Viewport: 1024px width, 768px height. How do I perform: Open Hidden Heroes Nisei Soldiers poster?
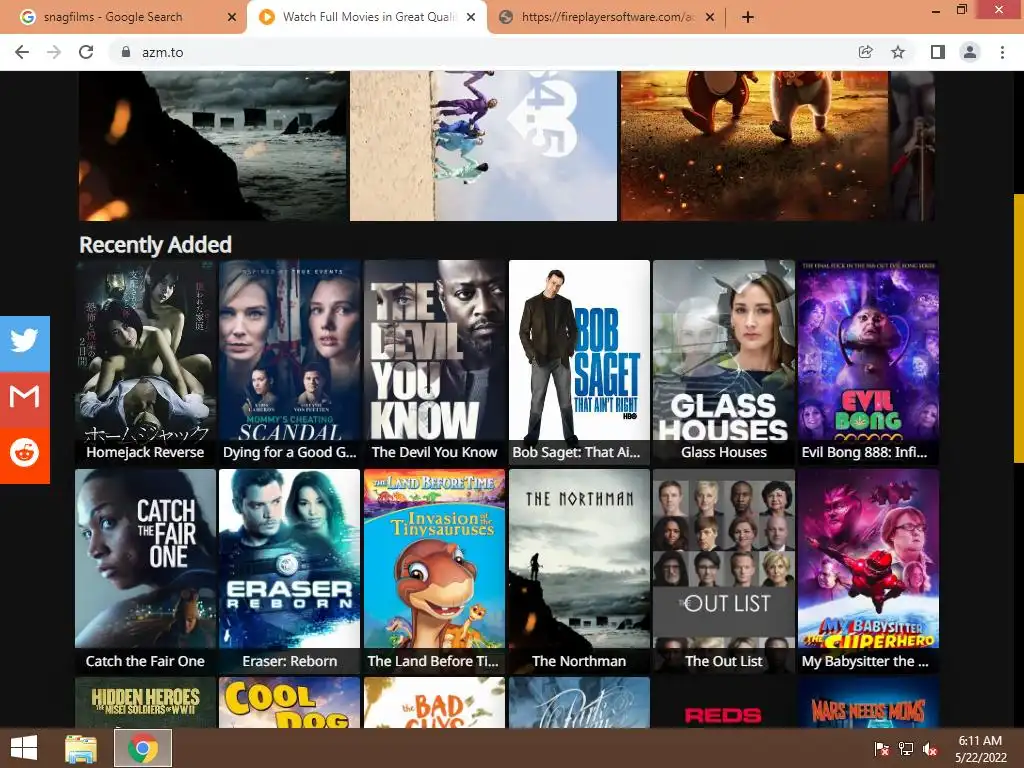[145, 702]
